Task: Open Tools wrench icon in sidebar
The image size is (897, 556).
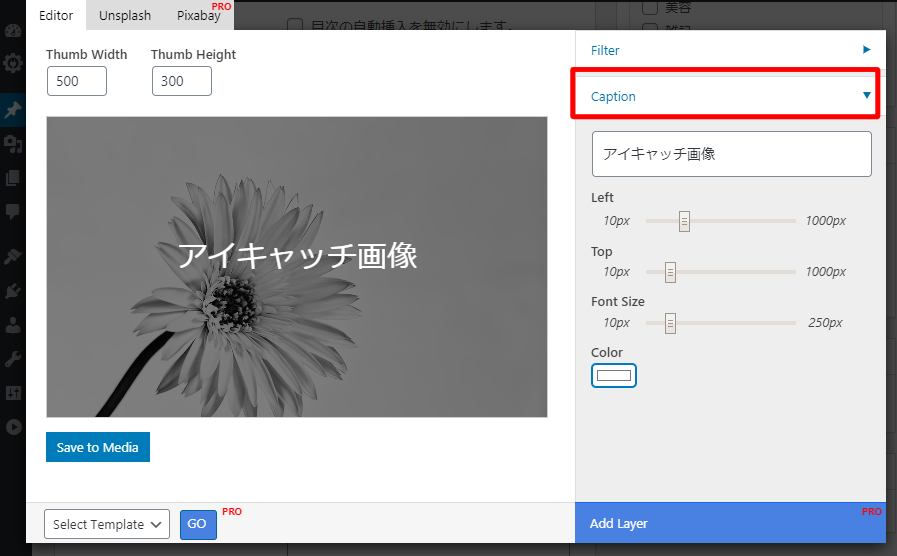Action: click(13, 359)
